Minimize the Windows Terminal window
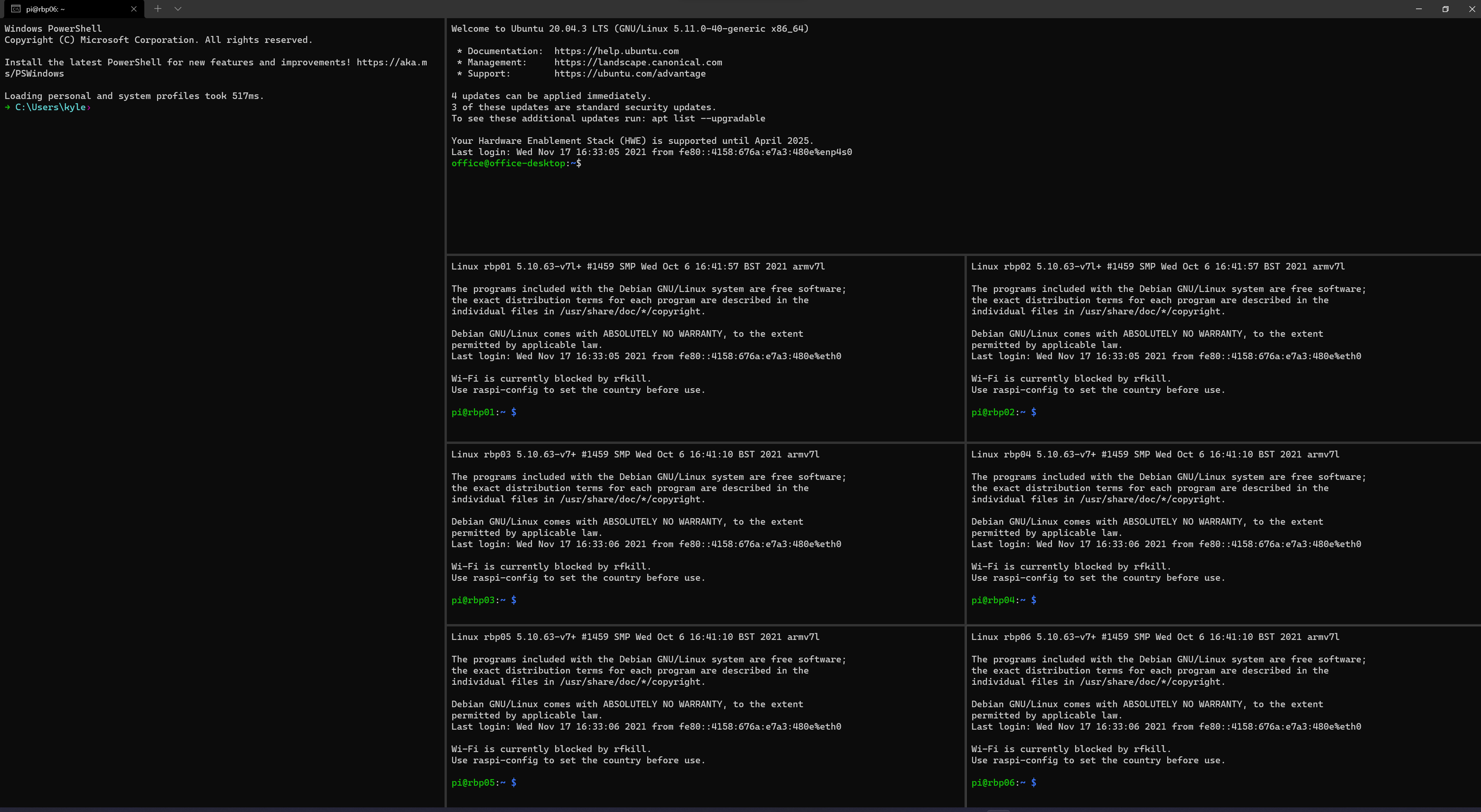 [x=1418, y=9]
